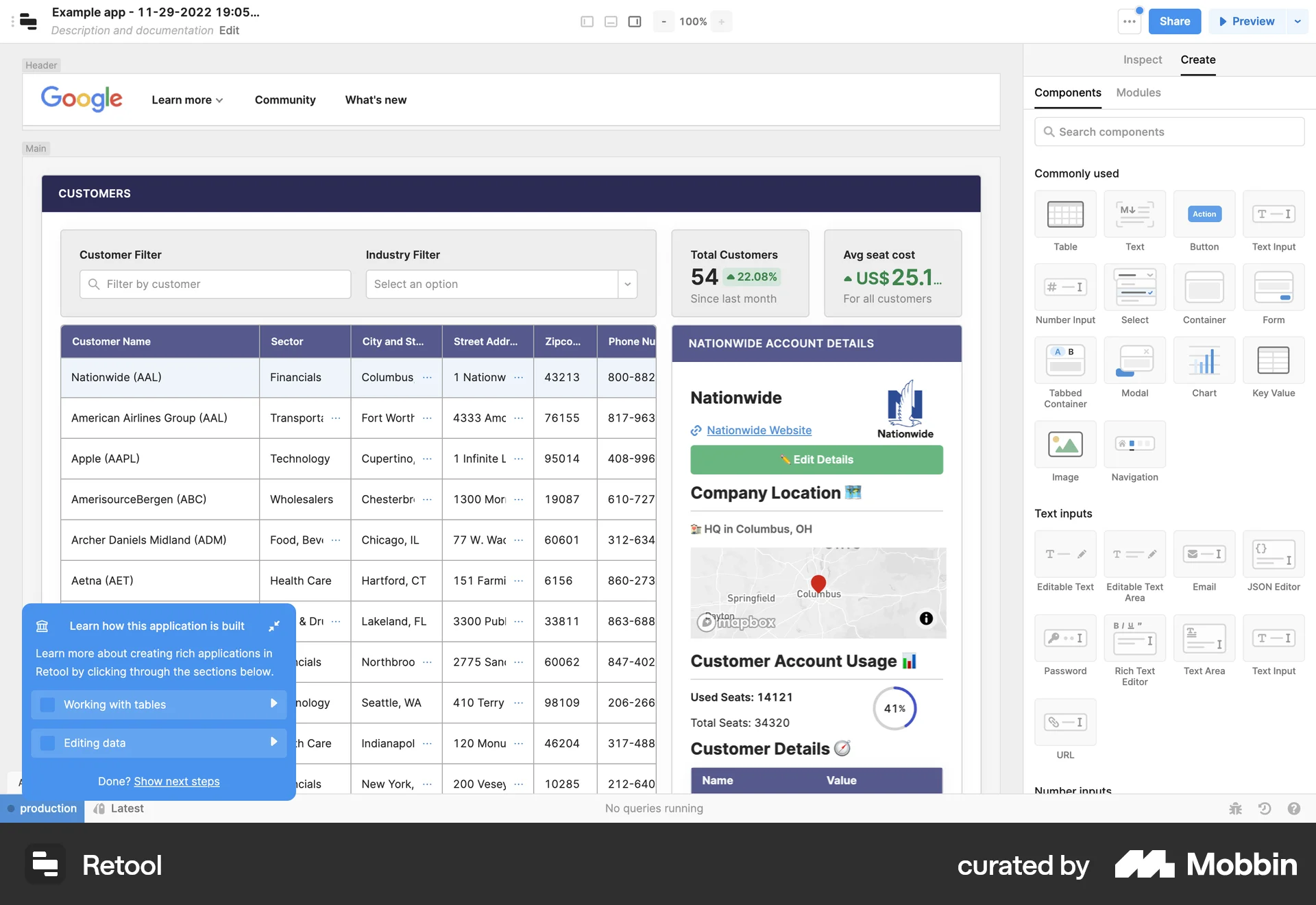The height and width of the screenshot is (905, 1316).
Task: Switch to the Modules tab
Action: (1138, 93)
